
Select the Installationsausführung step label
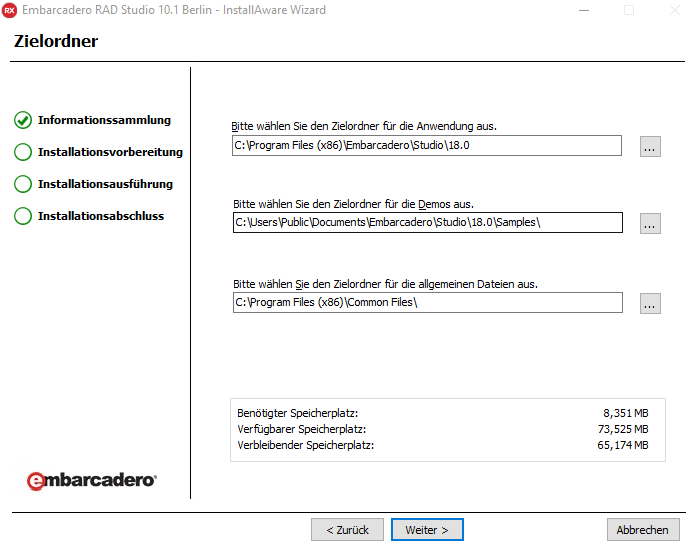(x=105, y=184)
